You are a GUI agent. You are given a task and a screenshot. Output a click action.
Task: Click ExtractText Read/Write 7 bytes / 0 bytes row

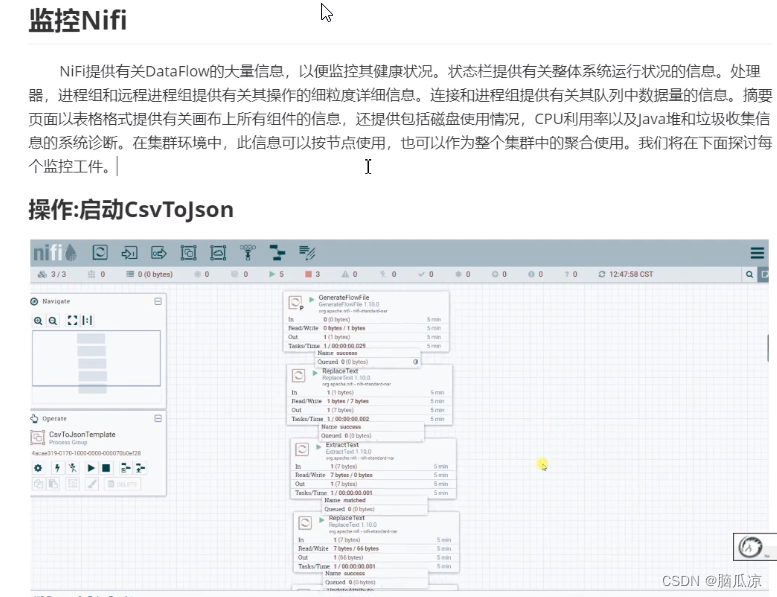(x=373, y=475)
